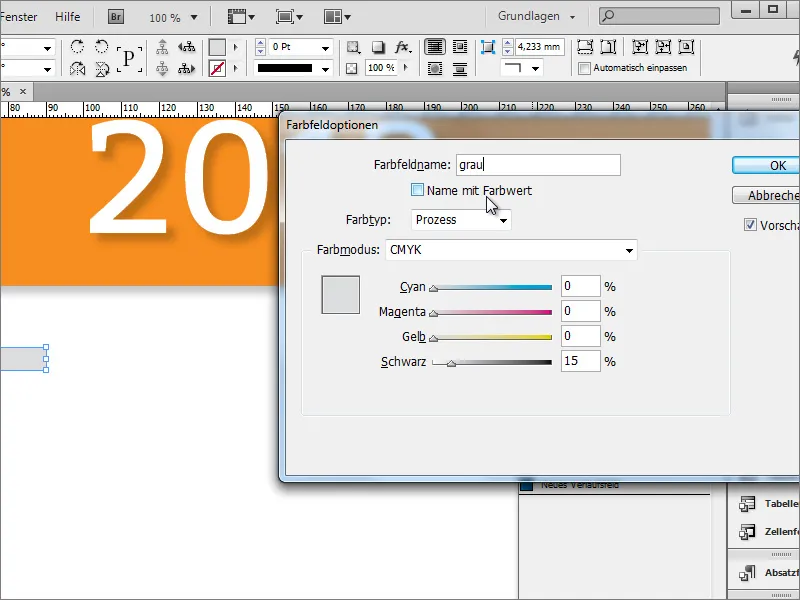Click the fill color swatch in toolbar
Viewport: 800px width, 600px height.
click(217, 47)
